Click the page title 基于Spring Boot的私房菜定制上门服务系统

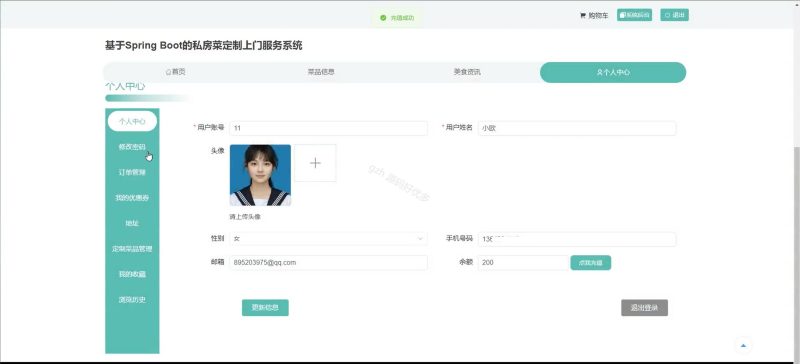pyautogui.click(x=204, y=45)
